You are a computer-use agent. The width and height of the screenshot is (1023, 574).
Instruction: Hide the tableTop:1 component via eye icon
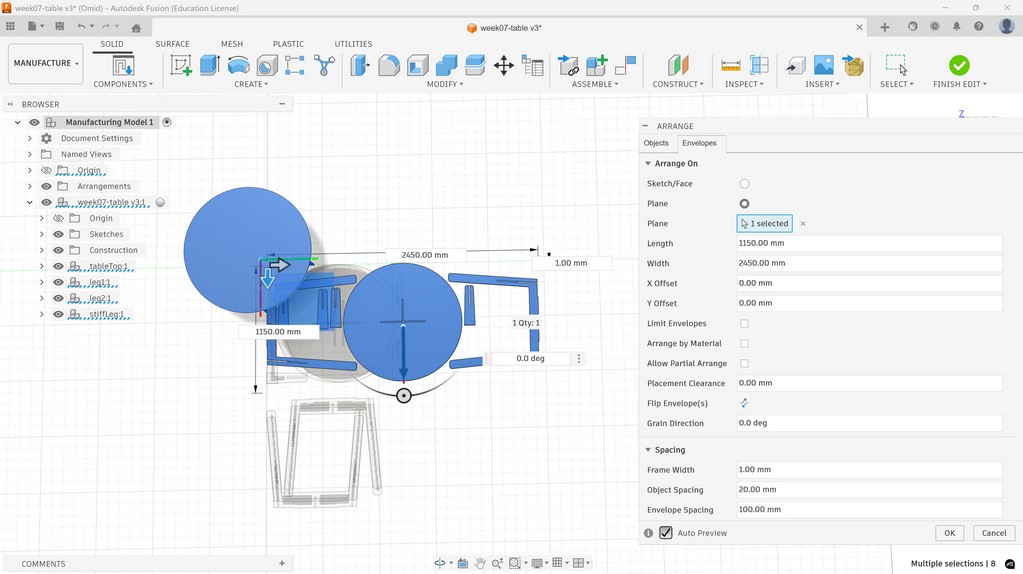pos(58,267)
